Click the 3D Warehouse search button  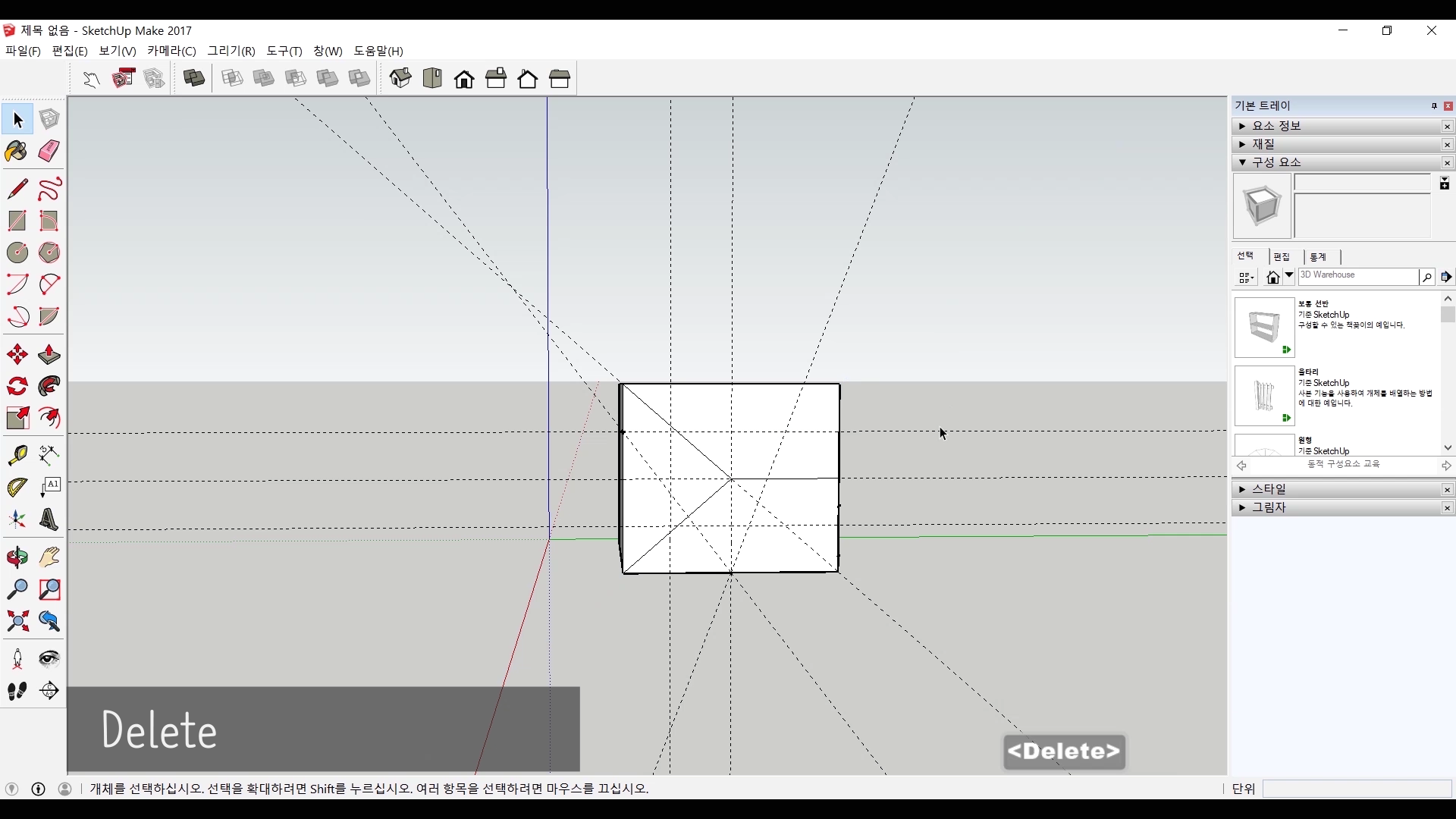(1426, 278)
